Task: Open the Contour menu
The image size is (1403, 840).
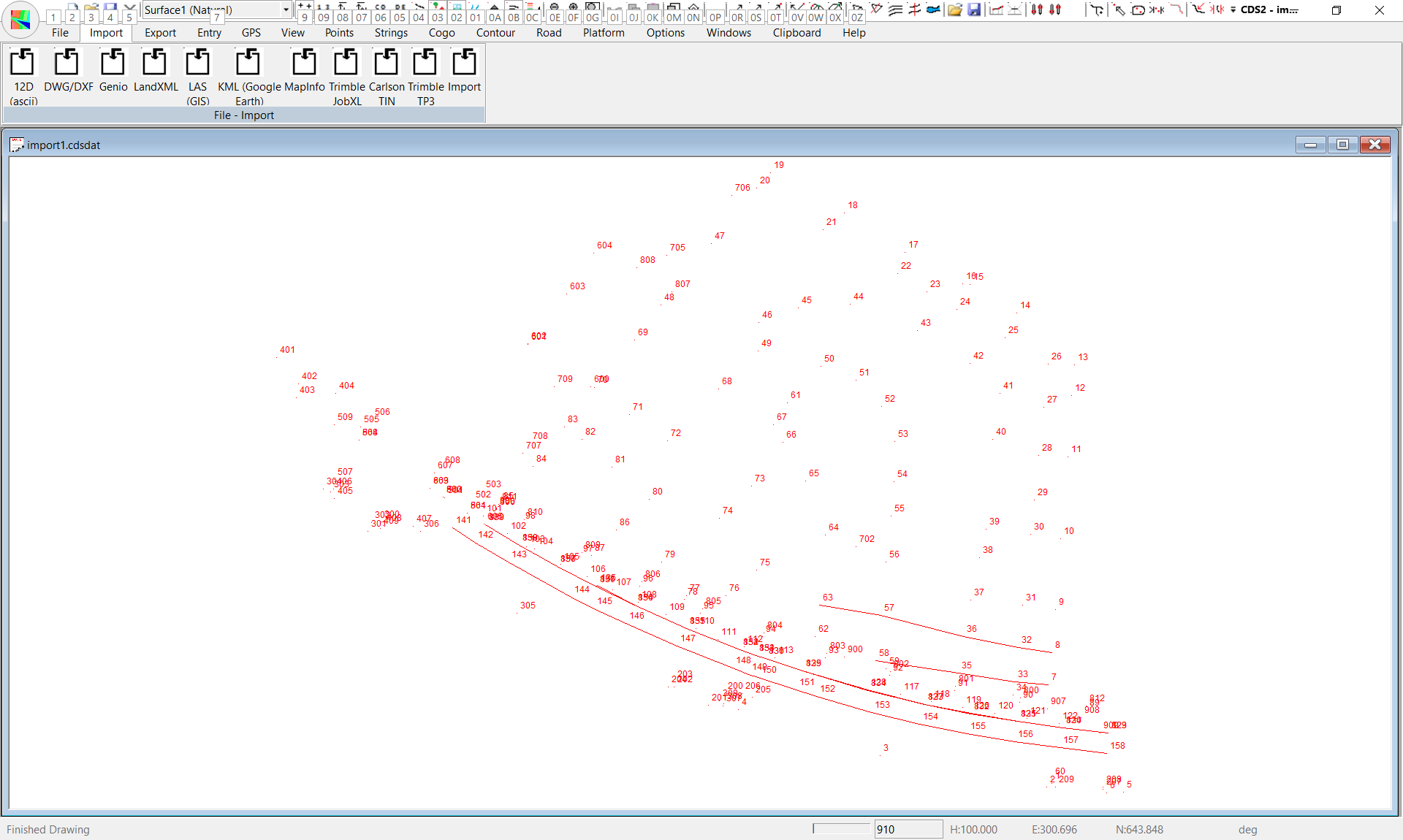Action: [x=495, y=33]
